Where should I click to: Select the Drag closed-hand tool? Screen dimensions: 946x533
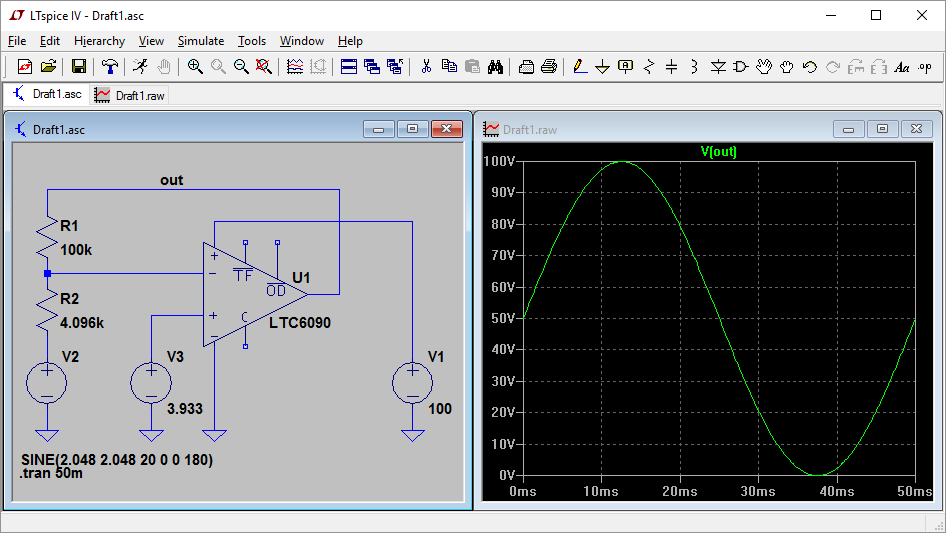787,66
